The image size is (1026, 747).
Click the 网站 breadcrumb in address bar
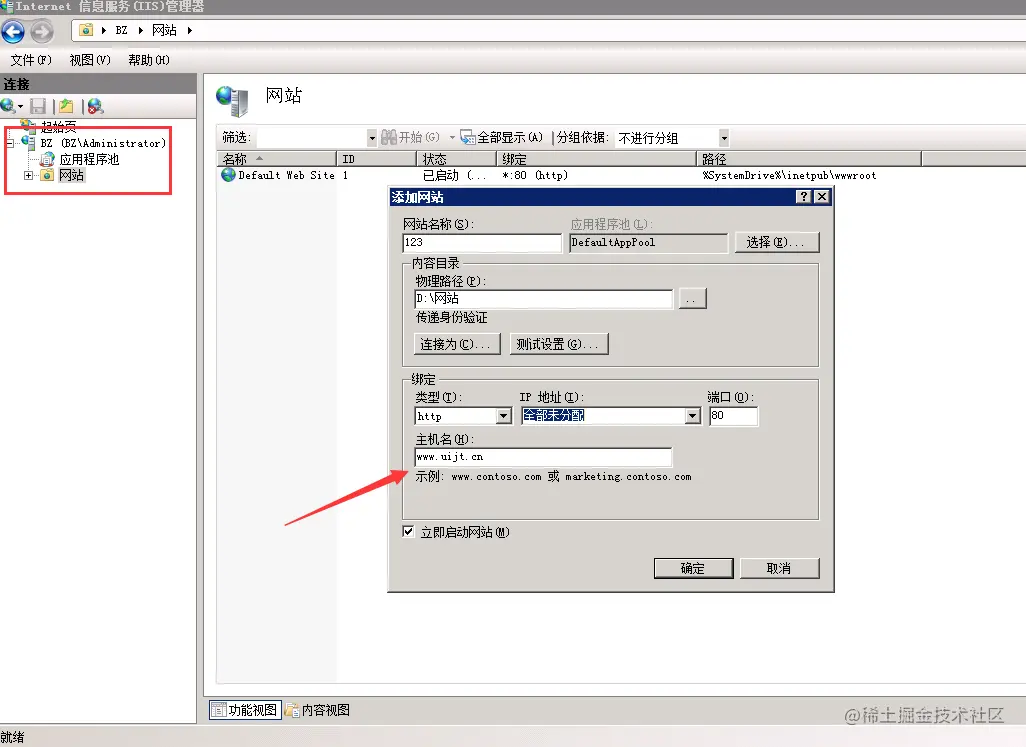pyautogui.click(x=164, y=30)
